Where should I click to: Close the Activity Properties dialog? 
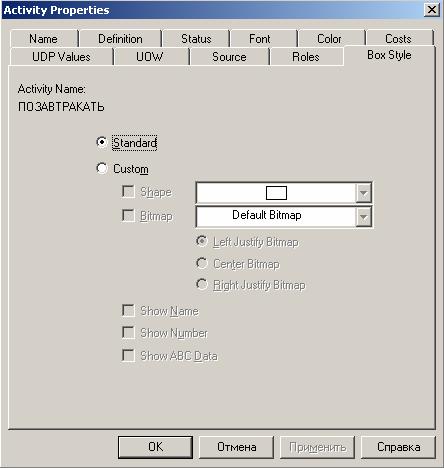432,10
